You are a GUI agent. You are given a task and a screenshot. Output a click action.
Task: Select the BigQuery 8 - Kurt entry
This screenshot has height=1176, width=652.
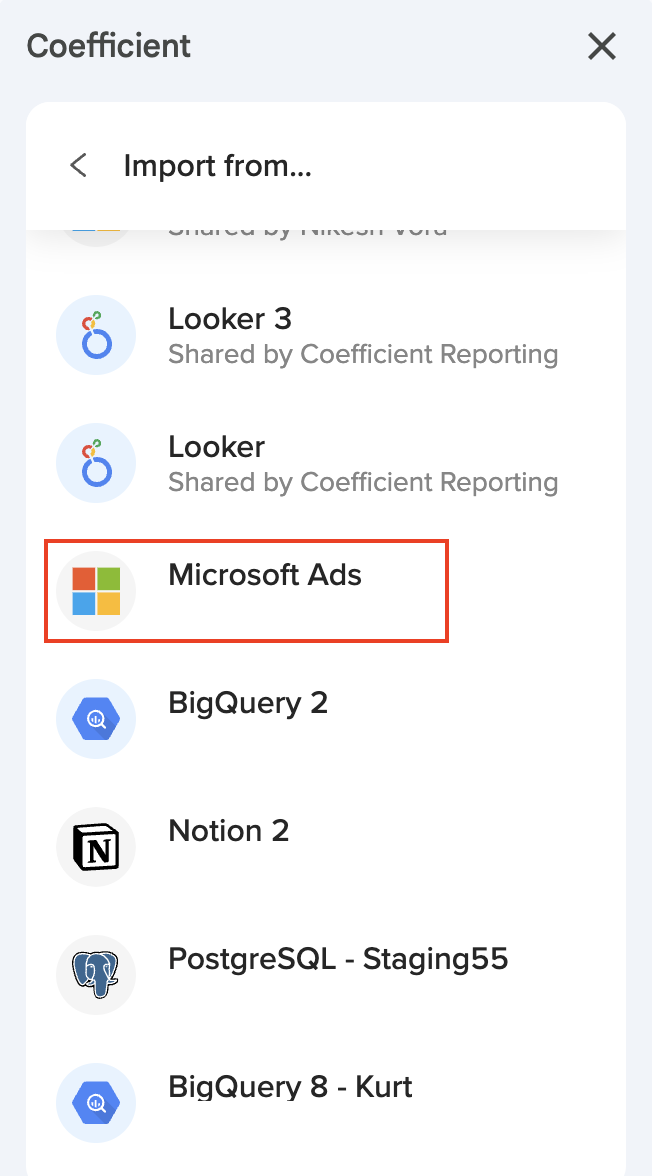[290, 1087]
